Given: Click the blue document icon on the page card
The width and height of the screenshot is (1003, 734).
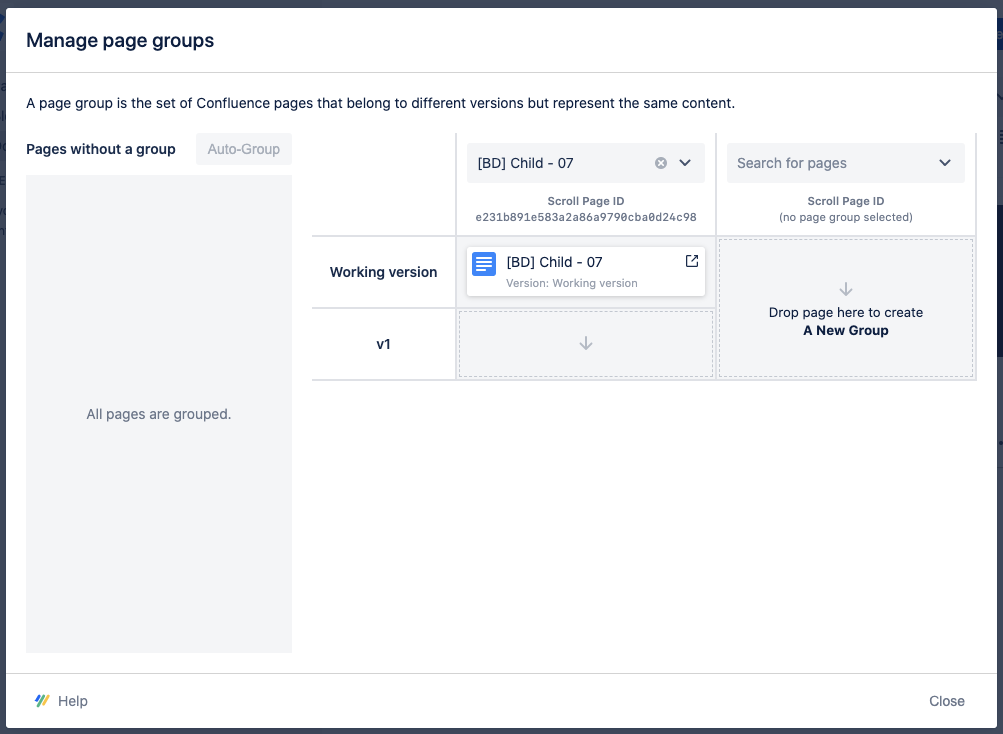Looking at the screenshot, I should pos(484,264).
